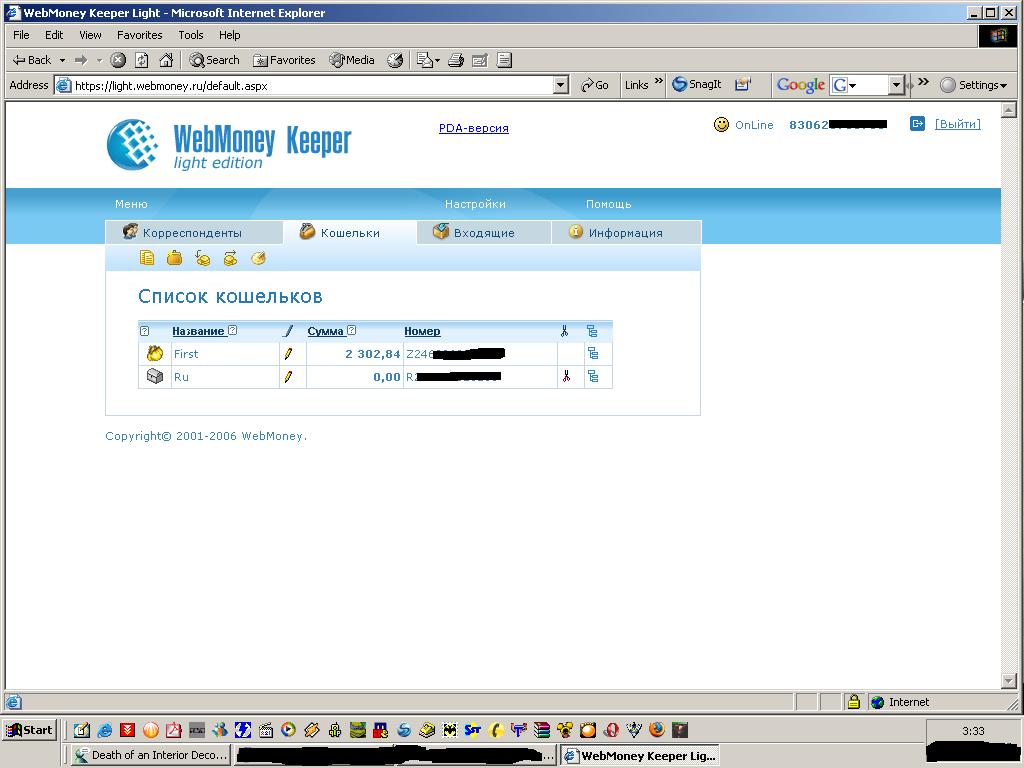Open the Tools menu

tap(191, 35)
